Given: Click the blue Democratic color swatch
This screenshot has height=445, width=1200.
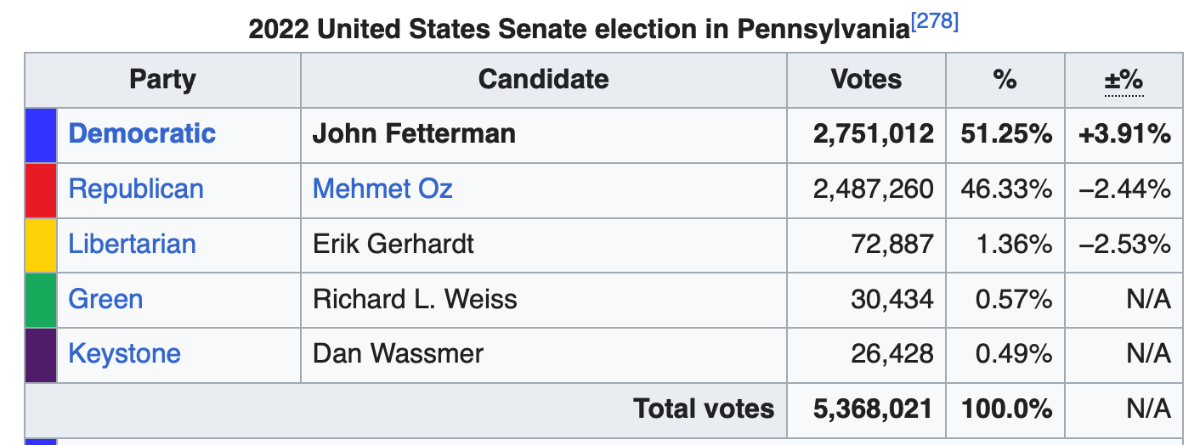Looking at the screenshot, I should pos(41,135).
